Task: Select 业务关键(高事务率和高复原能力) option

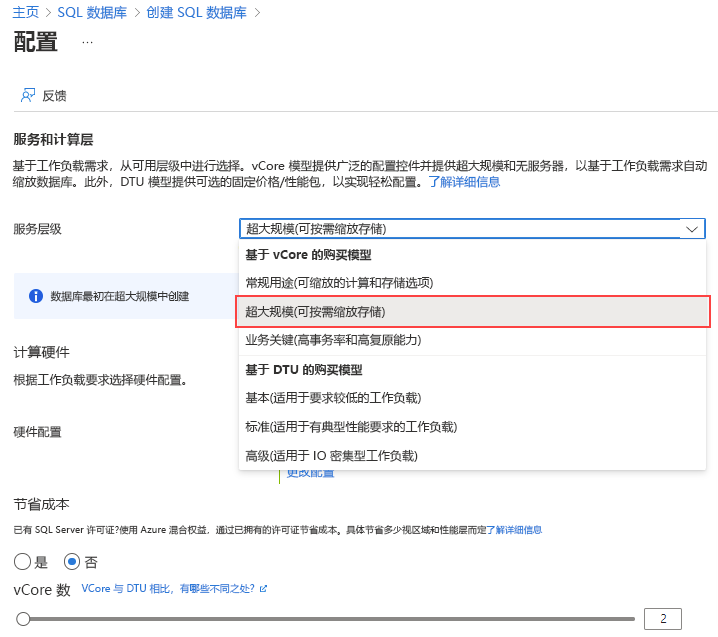Action: pyautogui.click(x=472, y=340)
